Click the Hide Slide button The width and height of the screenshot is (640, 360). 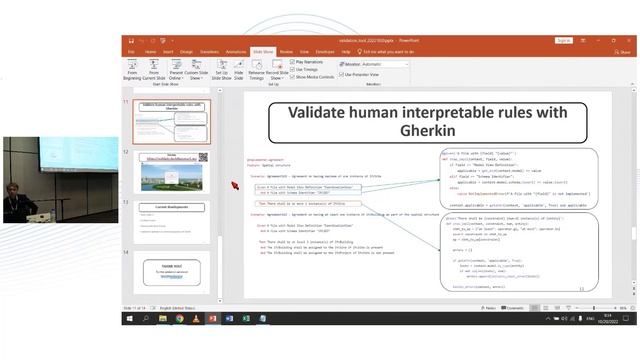click(x=239, y=69)
